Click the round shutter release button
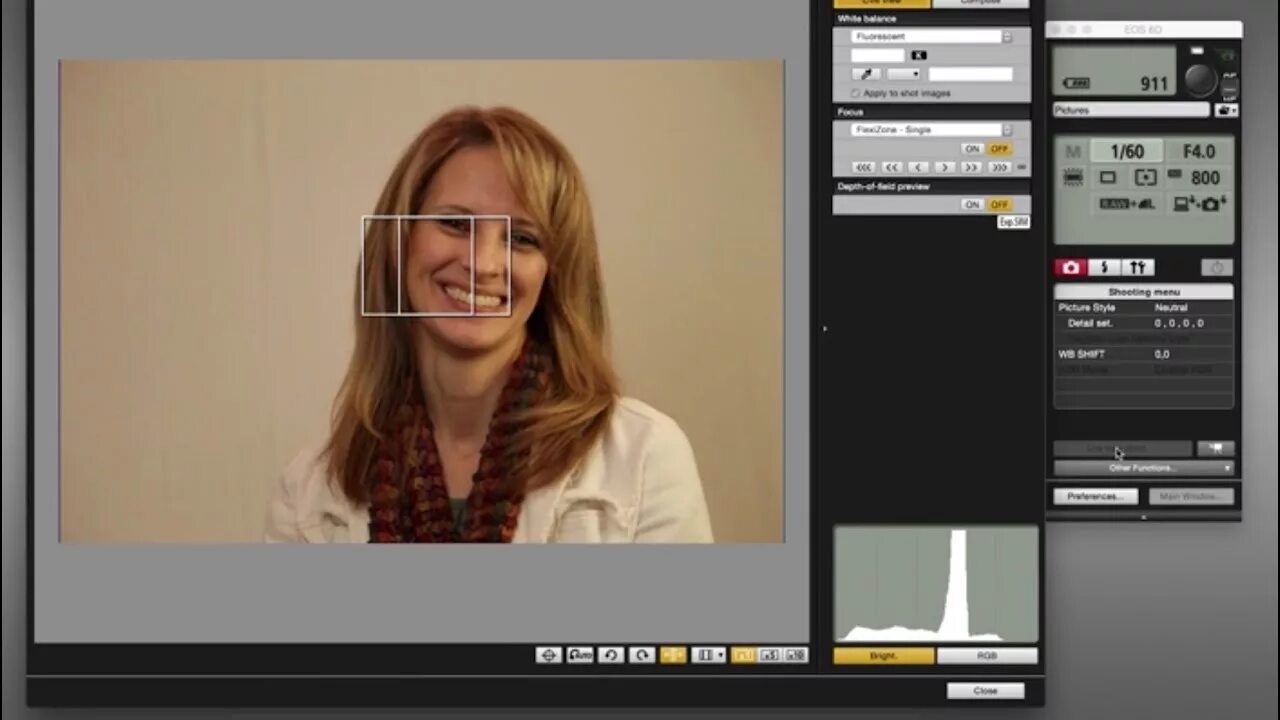The image size is (1280, 720). tap(1200, 79)
